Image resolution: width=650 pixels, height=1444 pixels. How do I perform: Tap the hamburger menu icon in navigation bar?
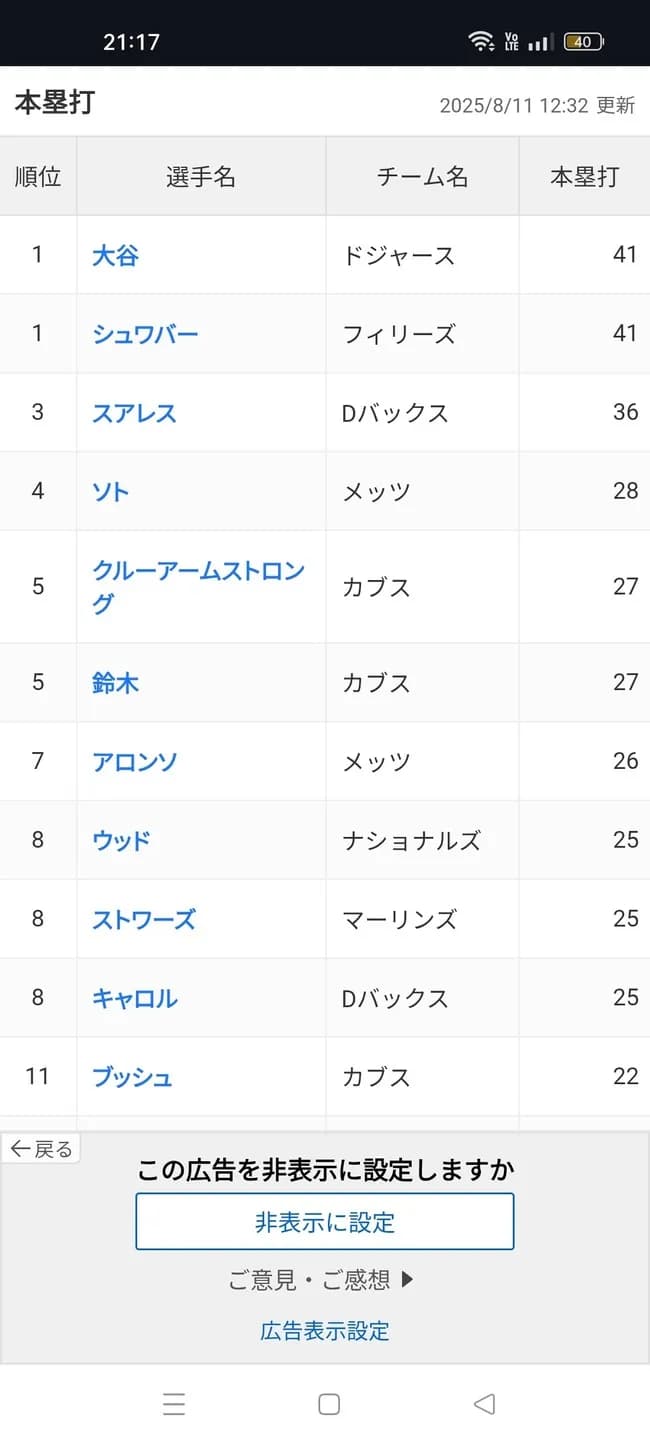tap(174, 1404)
